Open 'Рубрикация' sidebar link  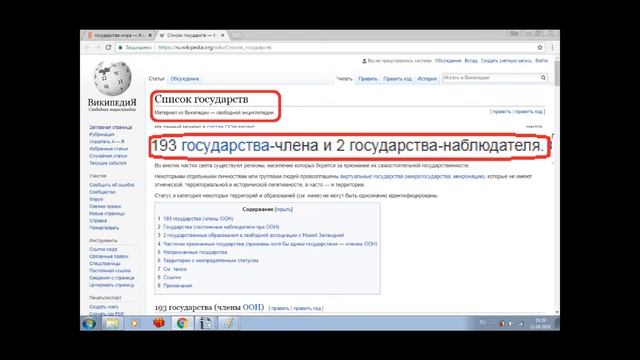(x=102, y=134)
